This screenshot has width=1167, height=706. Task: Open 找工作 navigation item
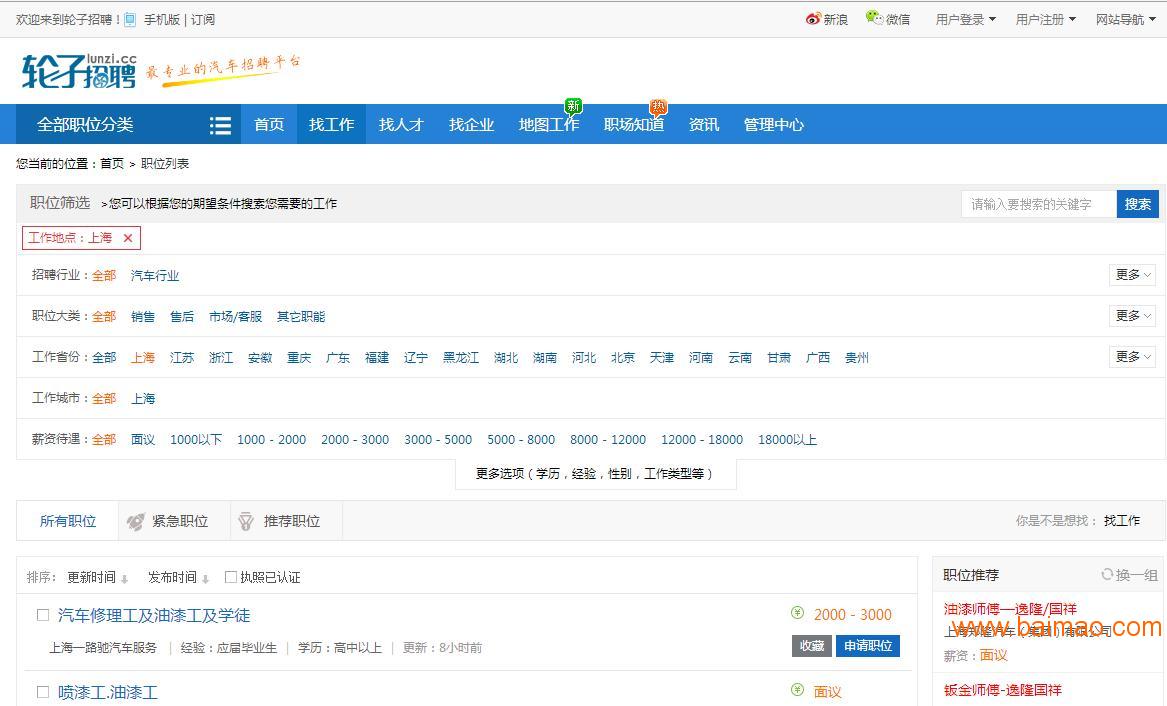(x=331, y=125)
